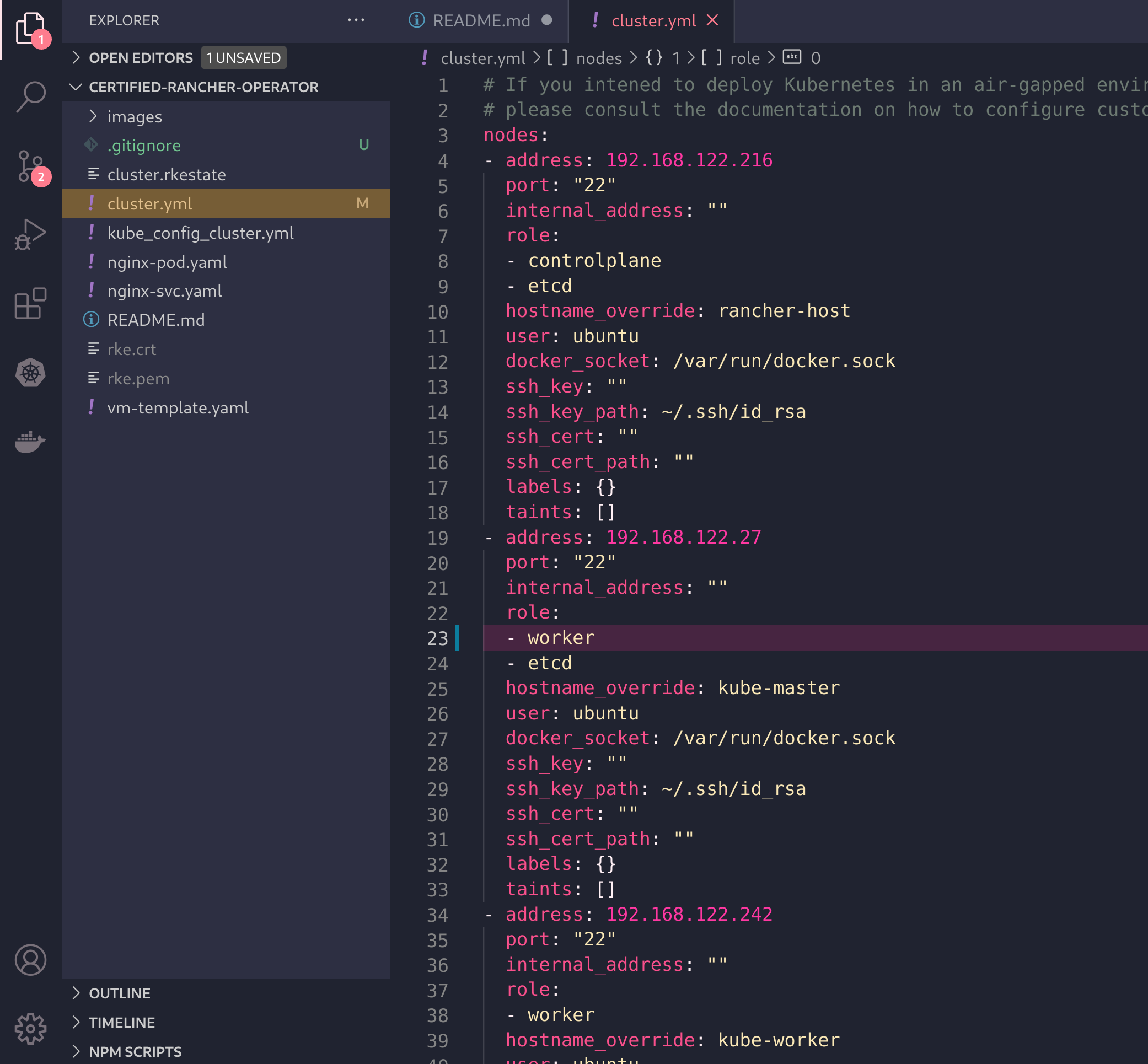Open Source Control view with badge
Image resolution: width=1148 pixels, height=1064 pixels.
pyautogui.click(x=30, y=166)
